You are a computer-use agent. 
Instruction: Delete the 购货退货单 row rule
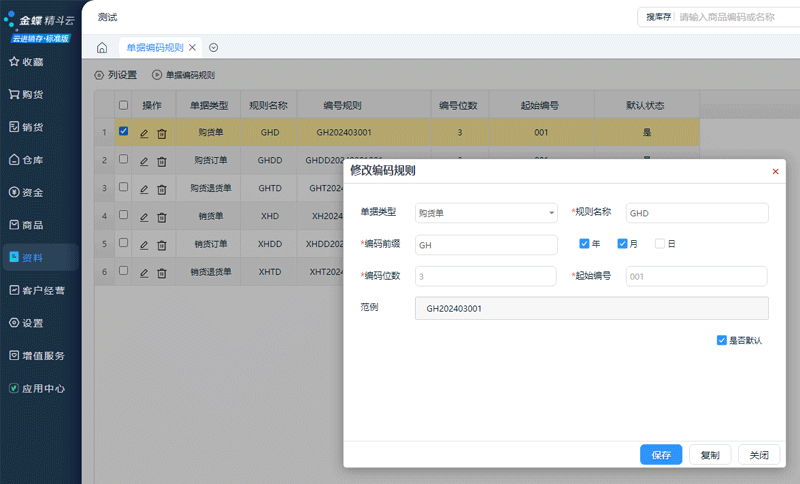[x=162, y=190]
